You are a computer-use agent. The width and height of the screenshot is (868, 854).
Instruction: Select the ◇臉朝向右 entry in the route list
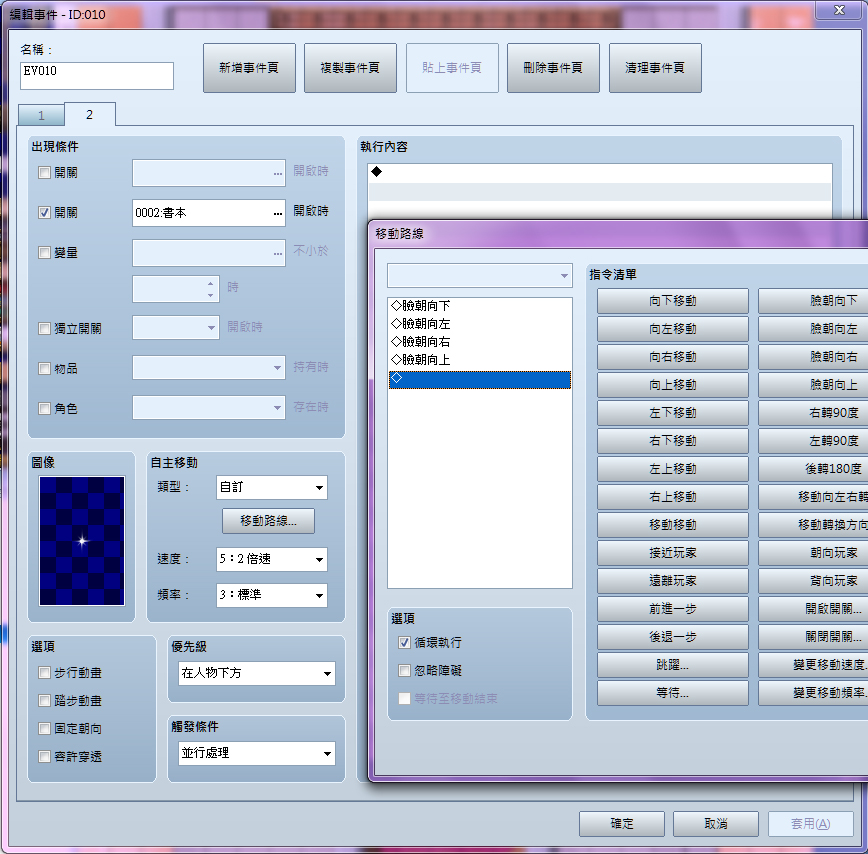coord(479,342)
